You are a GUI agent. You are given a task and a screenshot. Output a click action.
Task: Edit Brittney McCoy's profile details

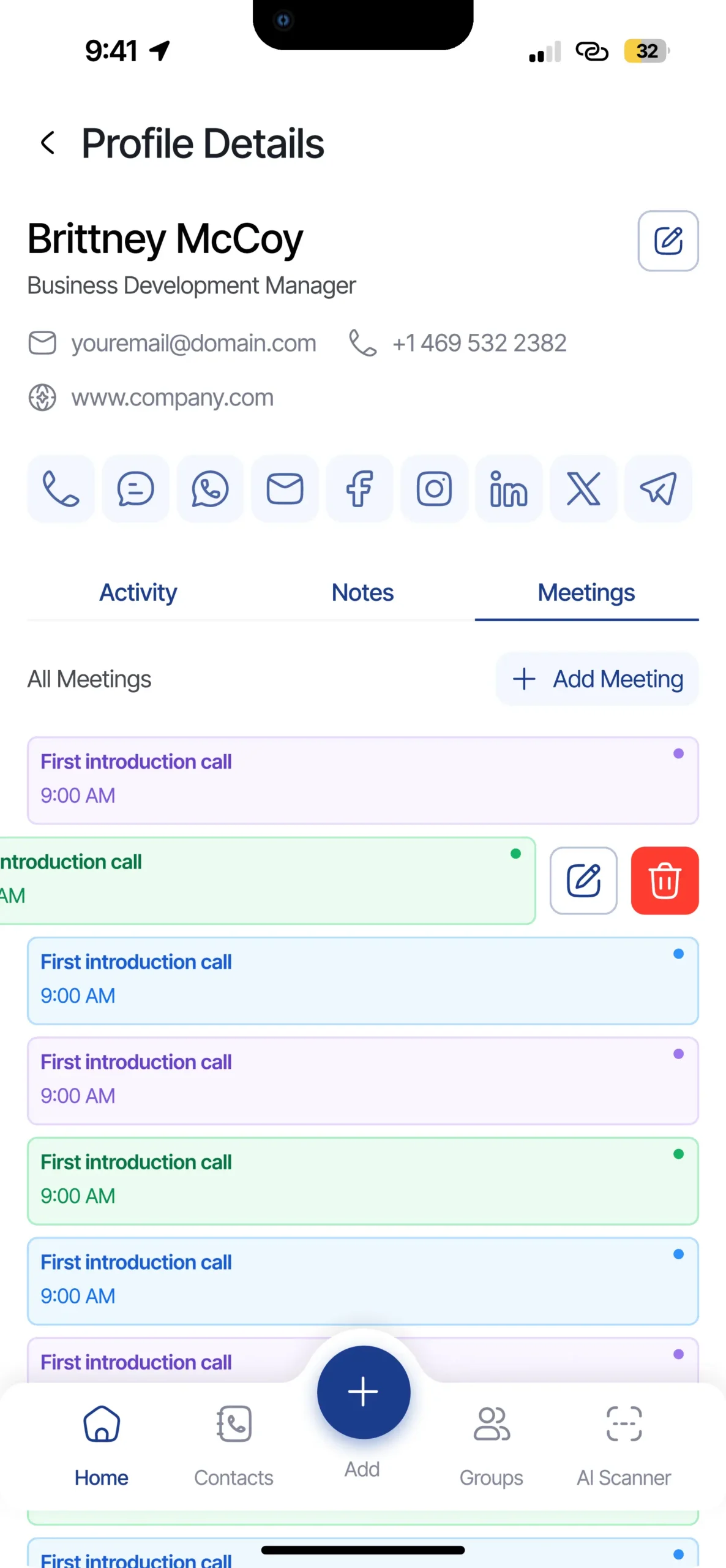668,241
